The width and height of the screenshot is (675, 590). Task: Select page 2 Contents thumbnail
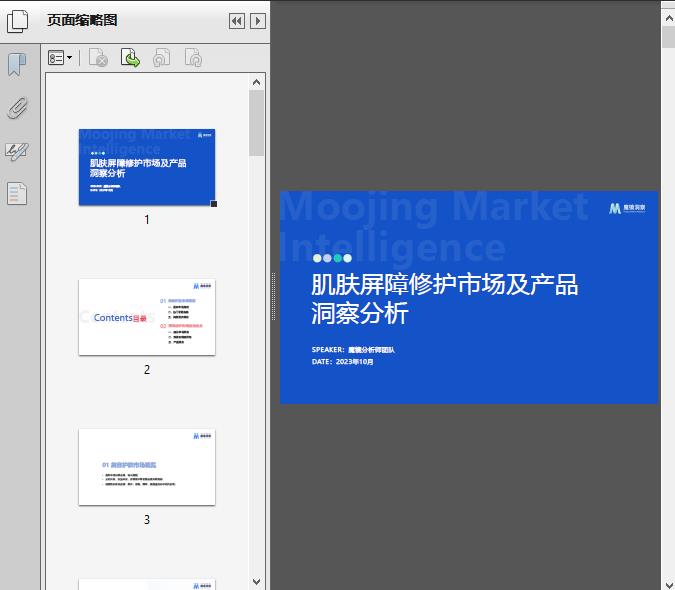[x=147, y=317]
